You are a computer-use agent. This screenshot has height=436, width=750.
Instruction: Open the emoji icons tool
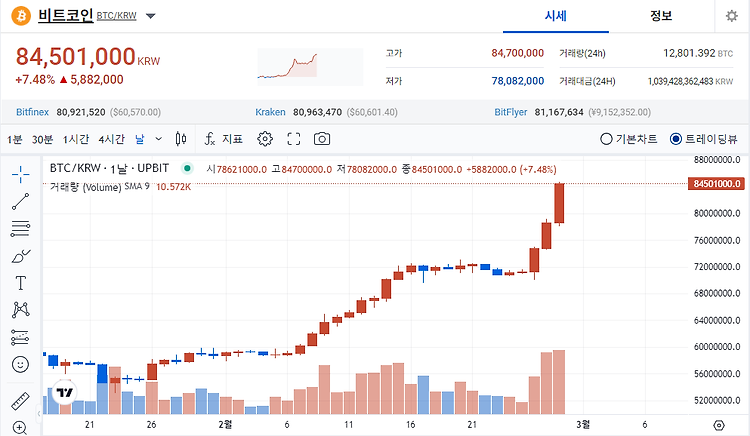21,365
